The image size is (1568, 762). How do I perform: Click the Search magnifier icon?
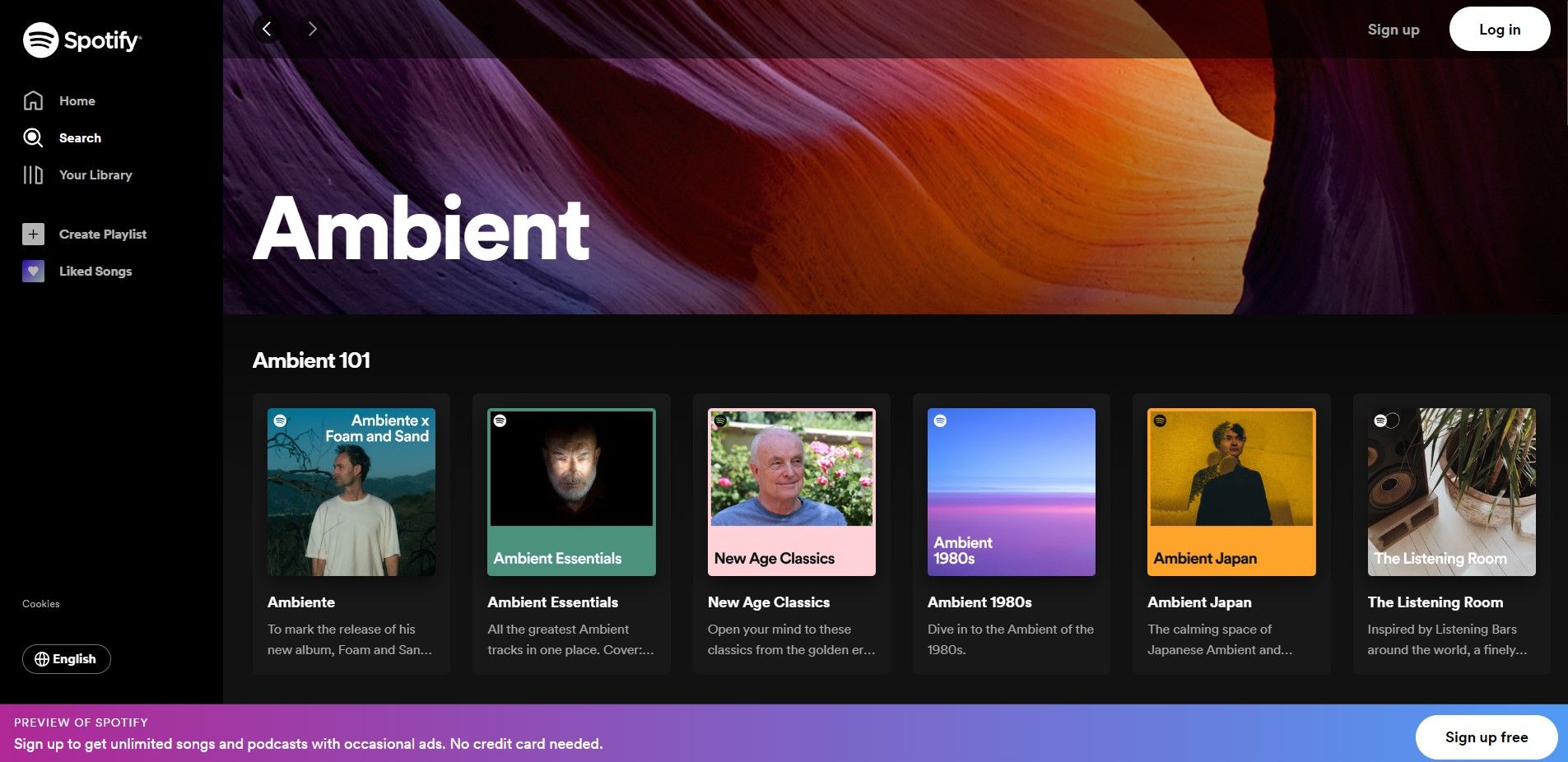tap(33, 137)
